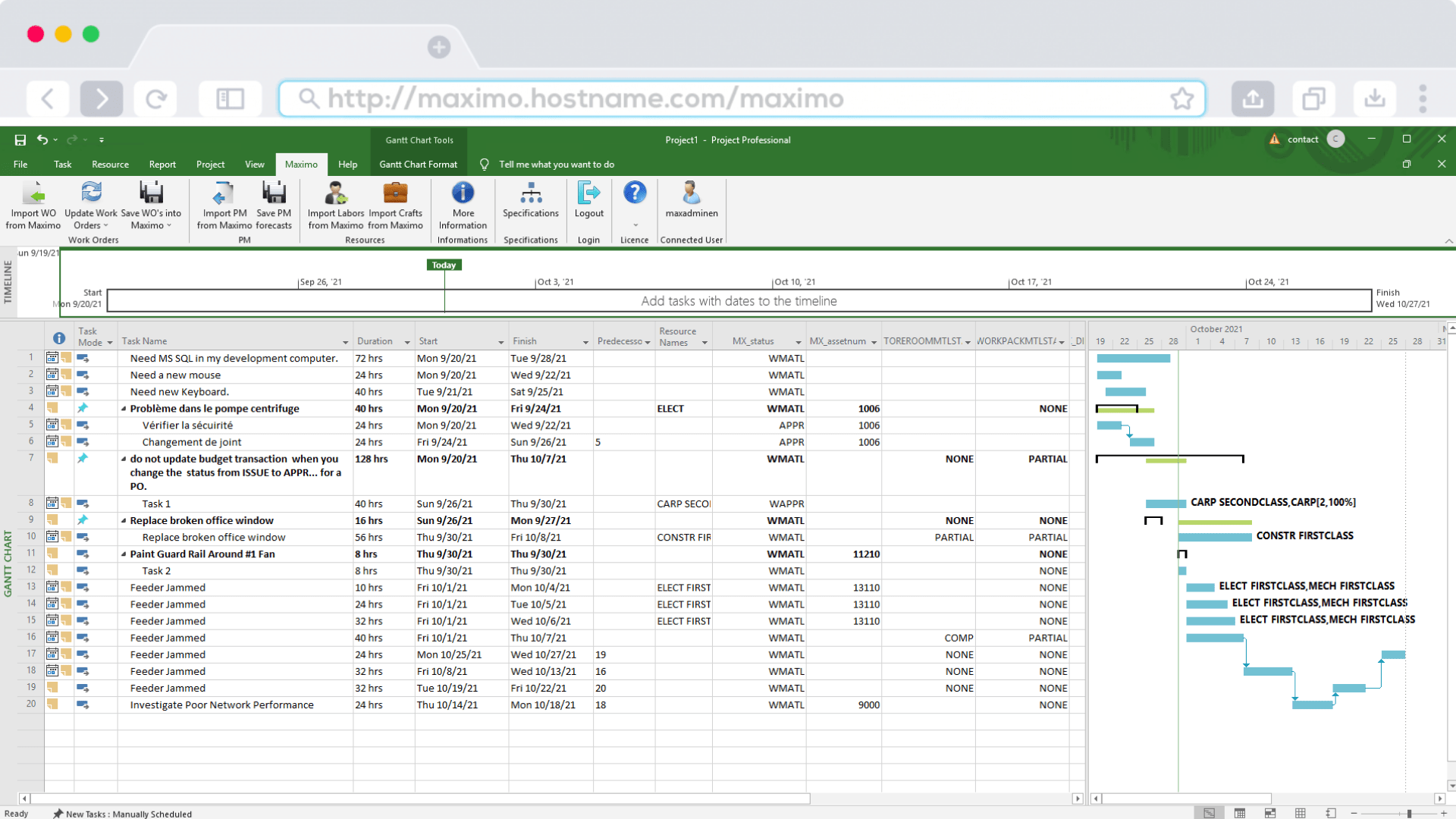This screenshot has height=819, width=1456.
Task: Switch to the Maximo ribbon tab
Action: click(x=301, y=164)
